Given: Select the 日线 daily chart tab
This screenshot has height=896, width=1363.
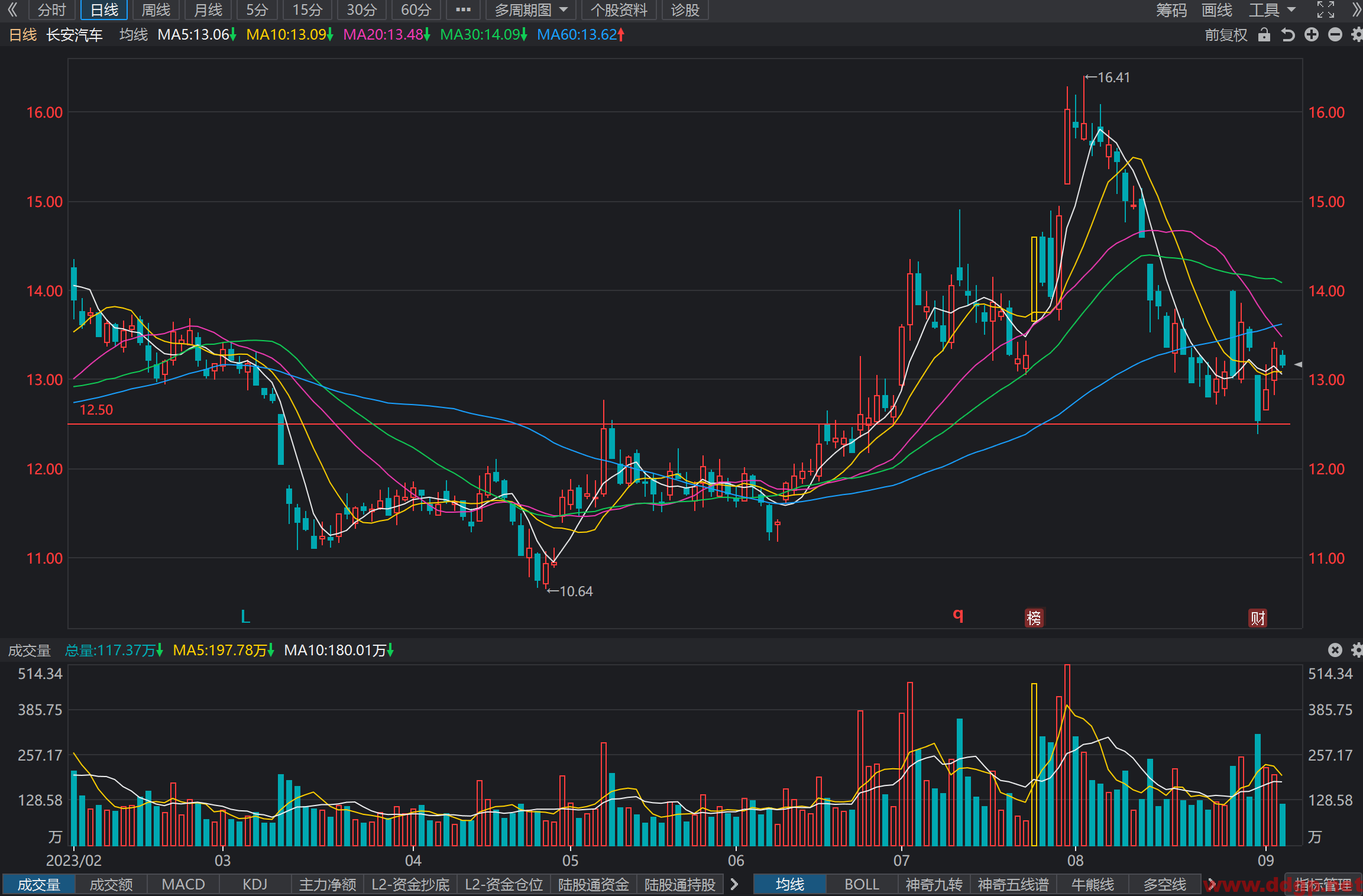Looking at the screenshot, I should [x=104, y=10].
